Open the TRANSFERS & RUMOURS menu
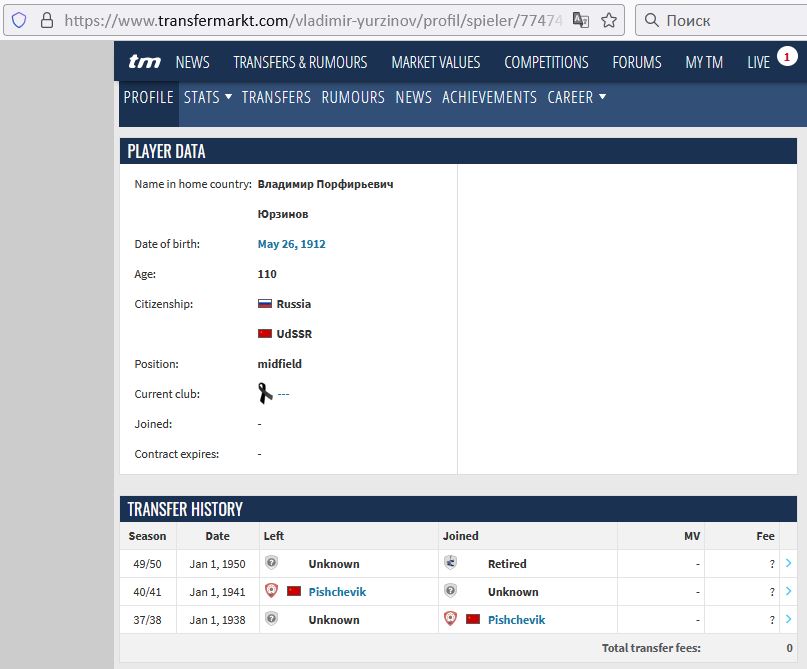 300,62
